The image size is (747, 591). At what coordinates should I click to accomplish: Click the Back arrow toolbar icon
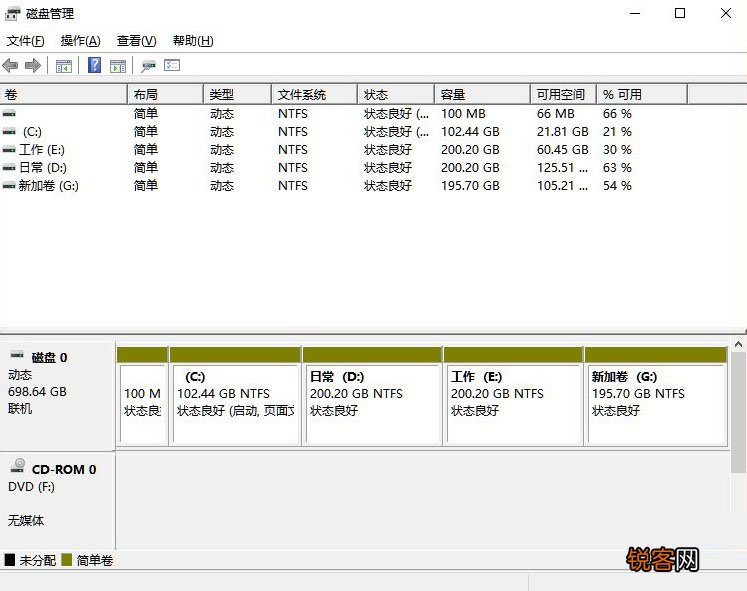pos(10,65)
